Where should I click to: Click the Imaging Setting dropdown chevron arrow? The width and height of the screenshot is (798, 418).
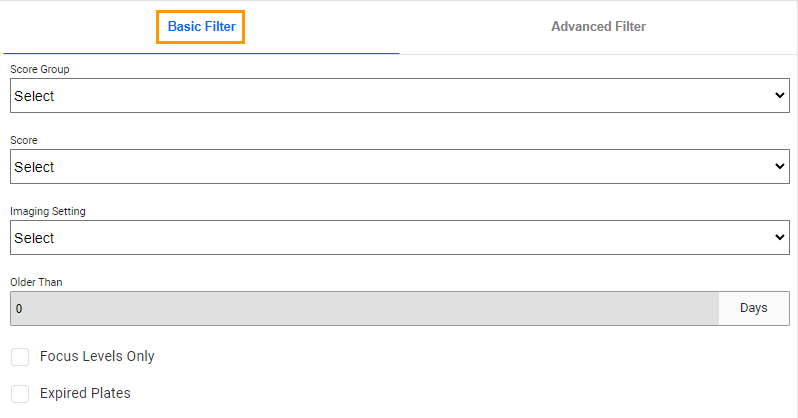coord(780,238)
